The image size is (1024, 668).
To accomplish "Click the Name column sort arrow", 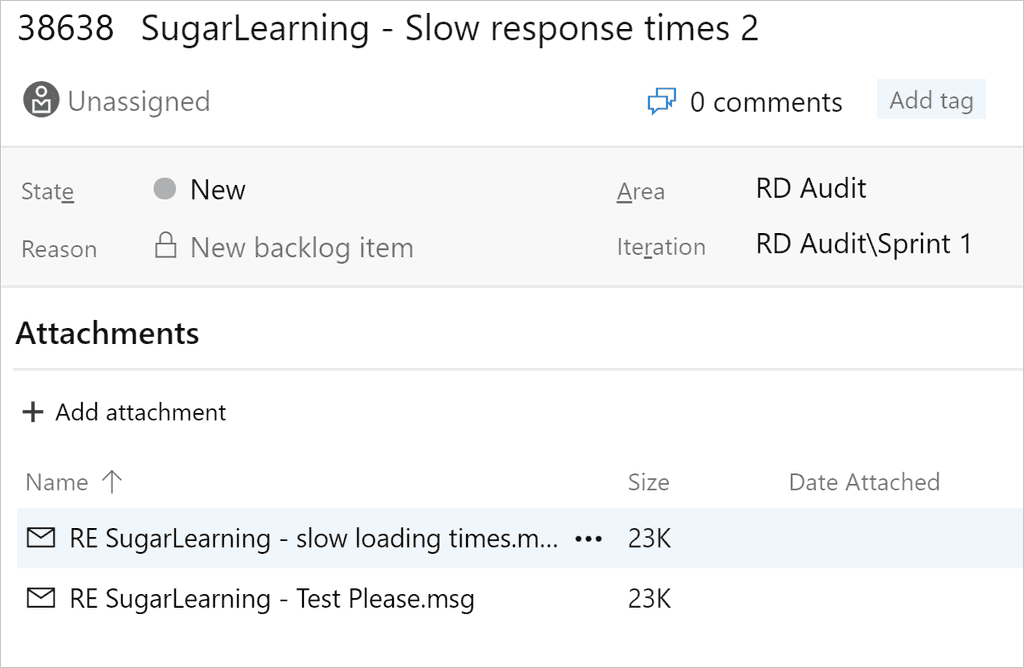I will [112, 482].
